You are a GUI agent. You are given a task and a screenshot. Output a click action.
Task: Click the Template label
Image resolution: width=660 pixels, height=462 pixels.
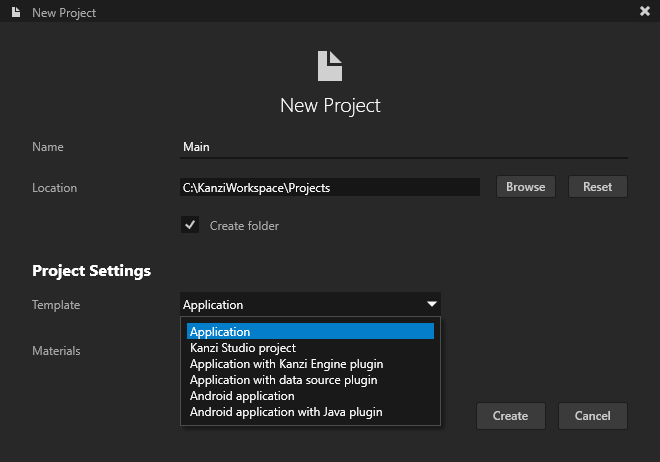pos(56,305)
